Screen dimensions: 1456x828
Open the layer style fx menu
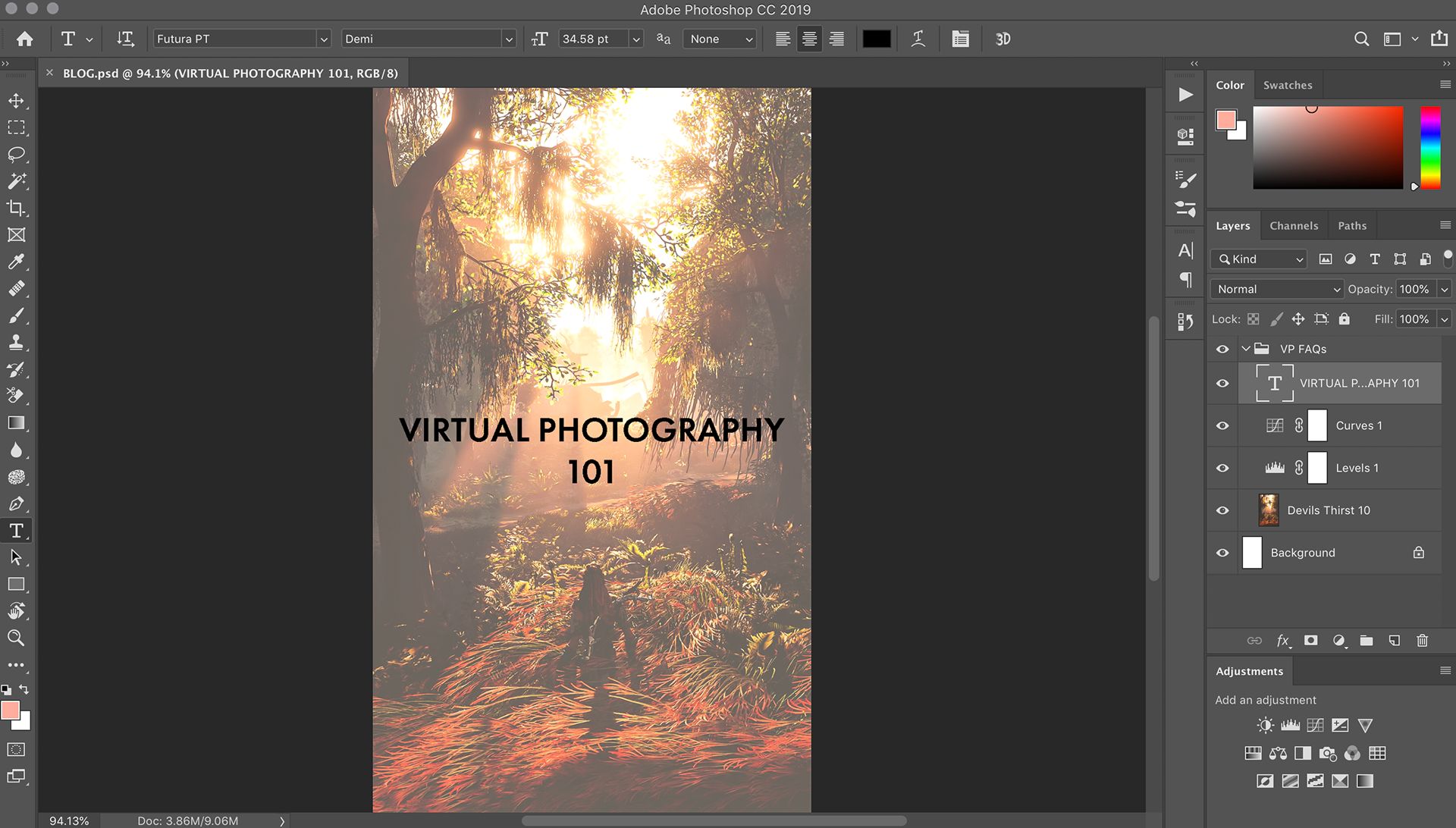[x=1283, y=641]
